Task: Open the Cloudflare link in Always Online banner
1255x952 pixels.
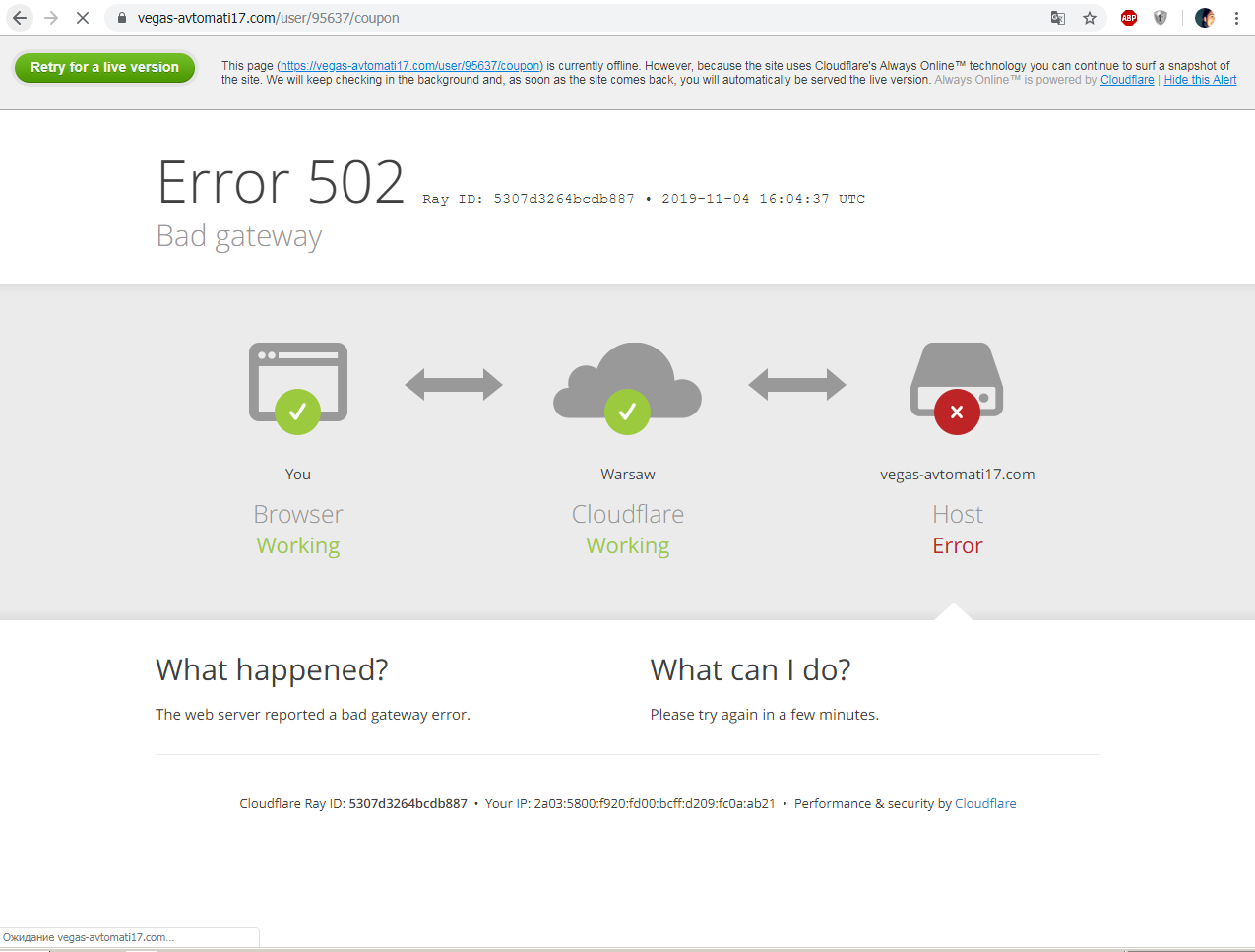Action: [1127, 80]
